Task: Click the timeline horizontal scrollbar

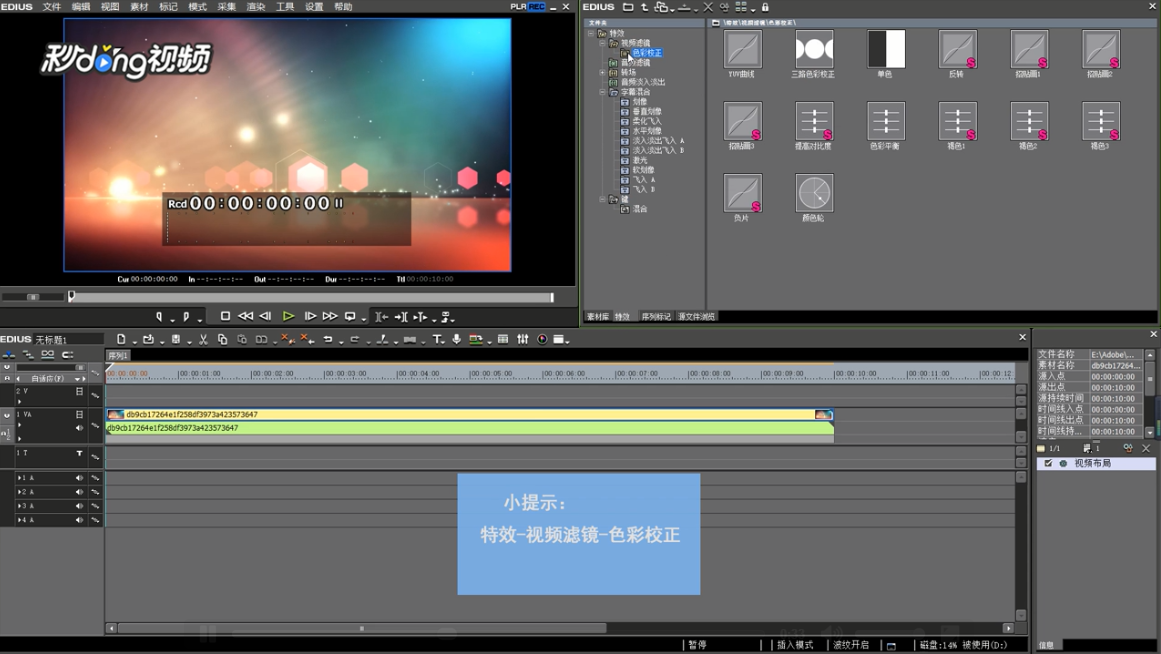Action: 361,628
